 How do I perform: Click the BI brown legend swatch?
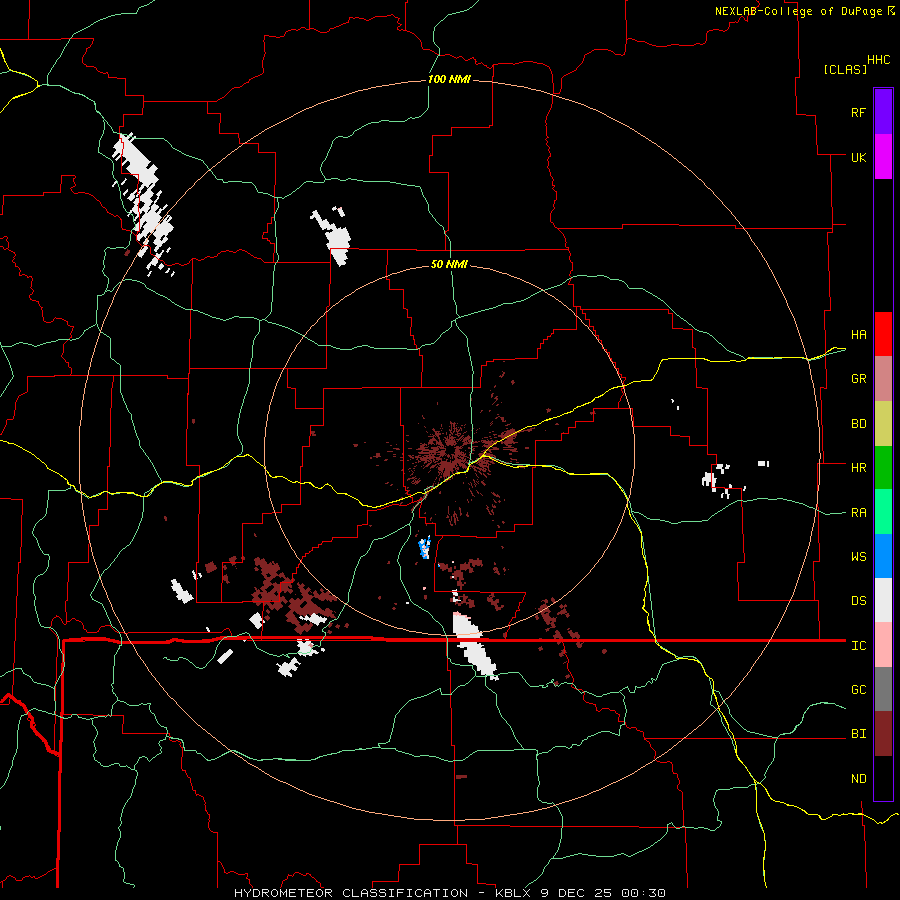click(x=883, y=734)
